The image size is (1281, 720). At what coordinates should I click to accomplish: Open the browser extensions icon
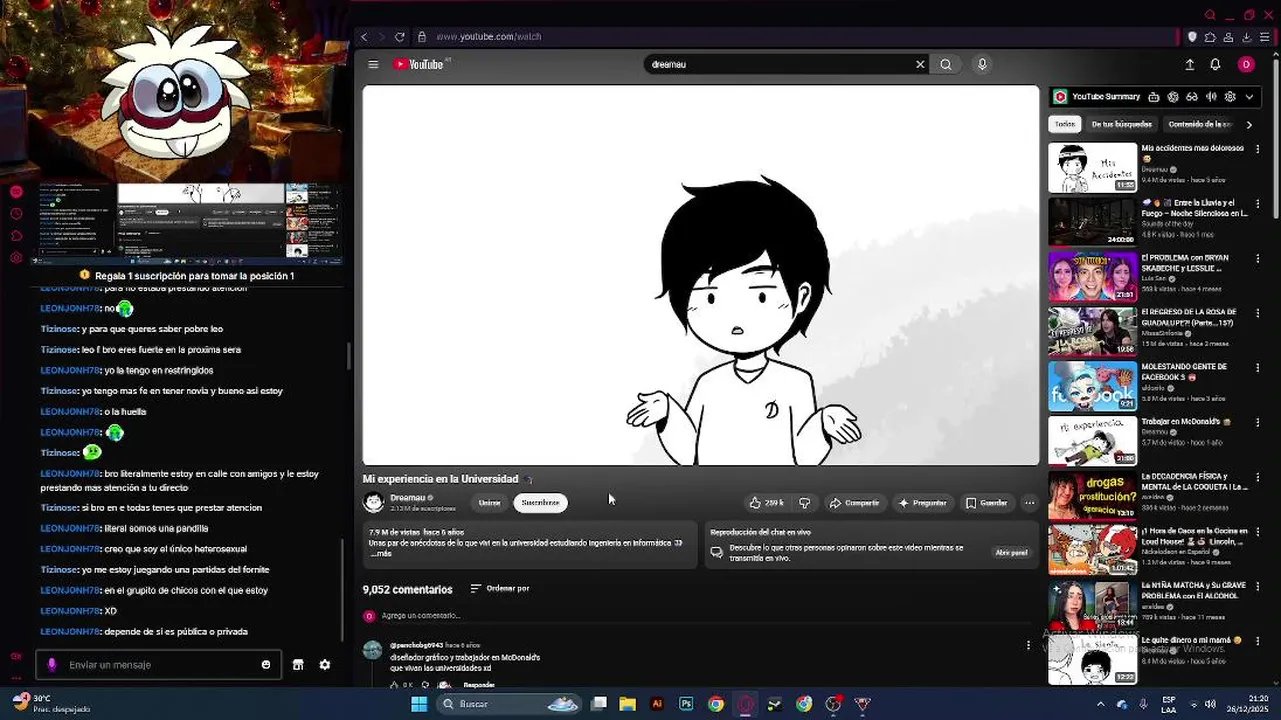1210,37
